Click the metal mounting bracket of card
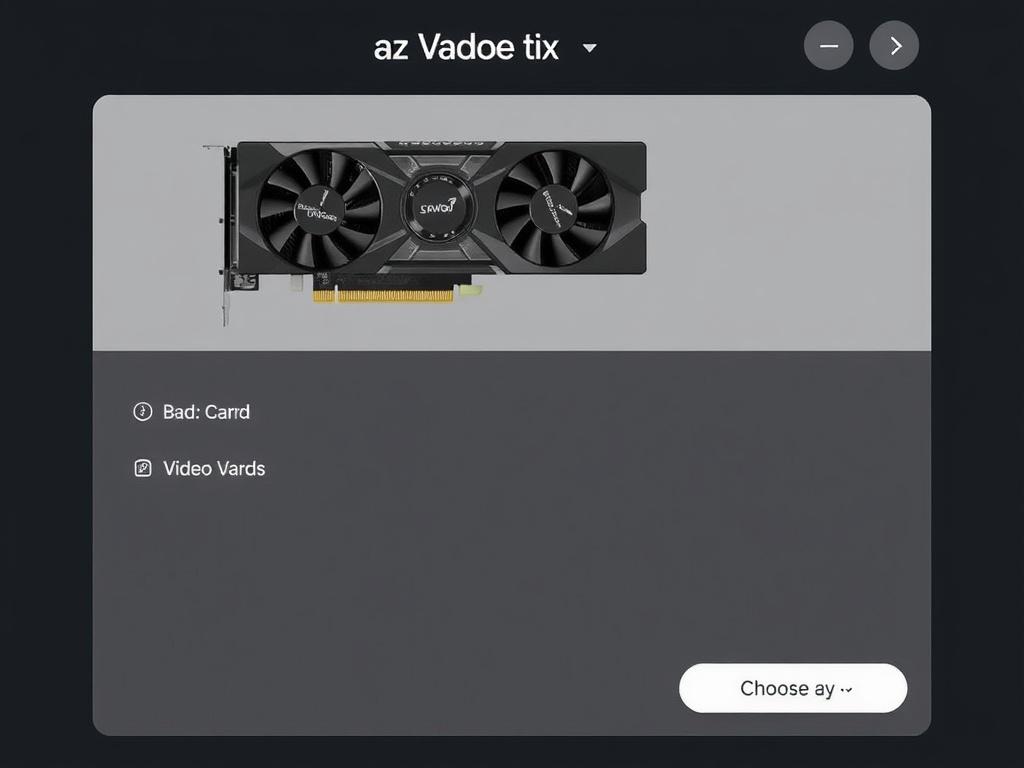Viewport: 1024px width, 768px height. click(x=226, y=235)
